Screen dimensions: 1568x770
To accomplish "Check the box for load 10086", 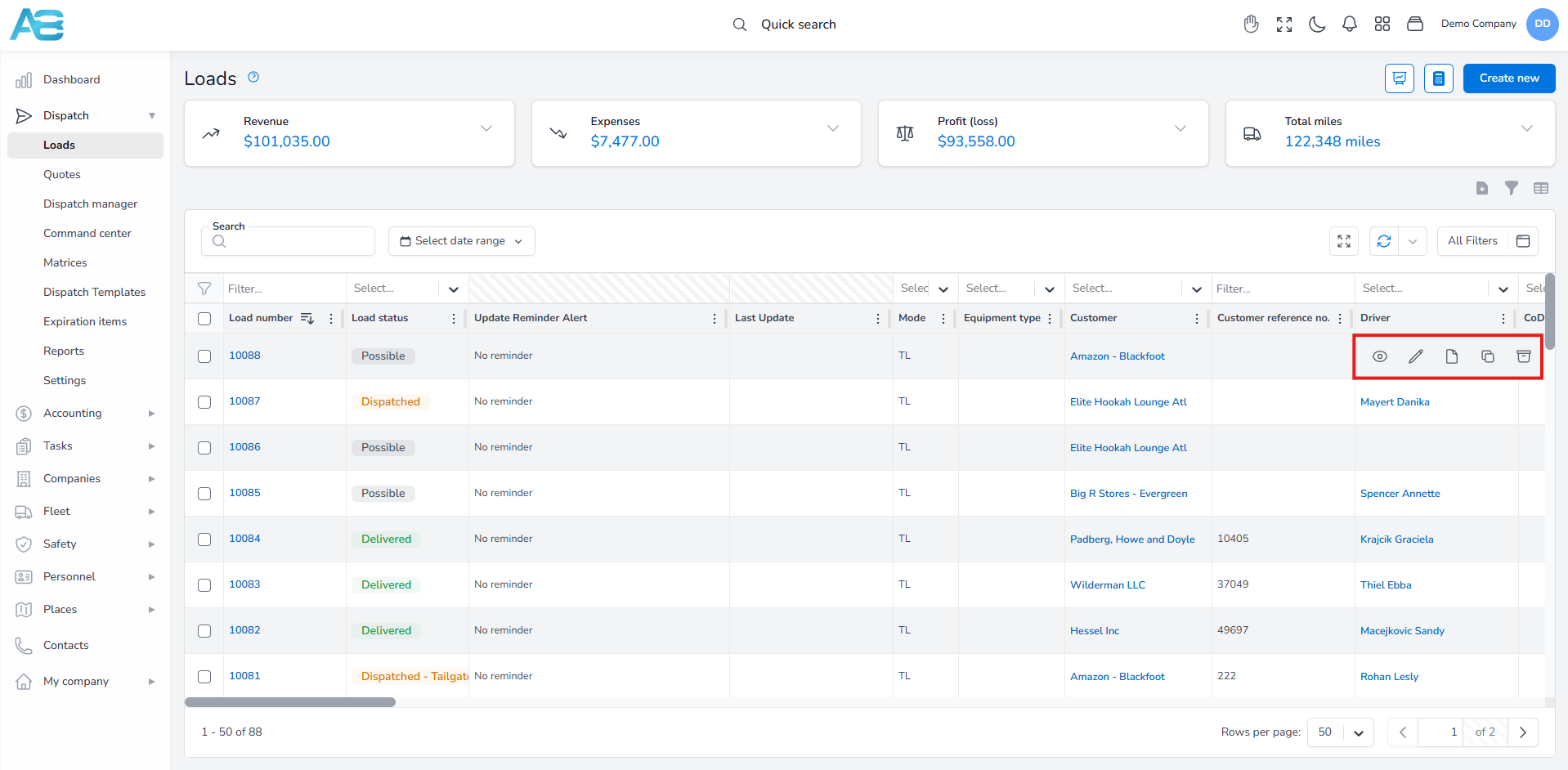I will pos(204,448).
